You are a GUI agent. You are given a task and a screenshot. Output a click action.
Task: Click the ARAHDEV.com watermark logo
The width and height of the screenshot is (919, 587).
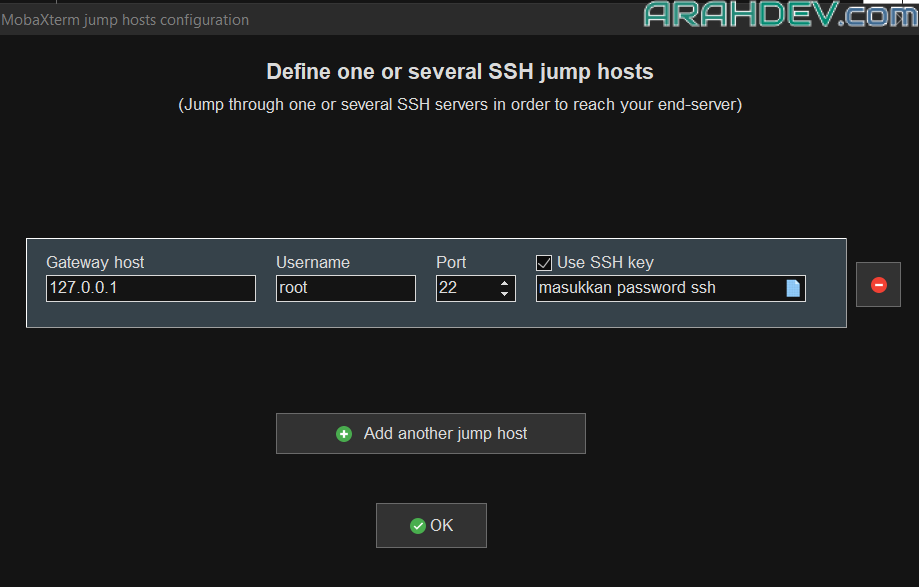pyautogui.click(x=780, y=15)
